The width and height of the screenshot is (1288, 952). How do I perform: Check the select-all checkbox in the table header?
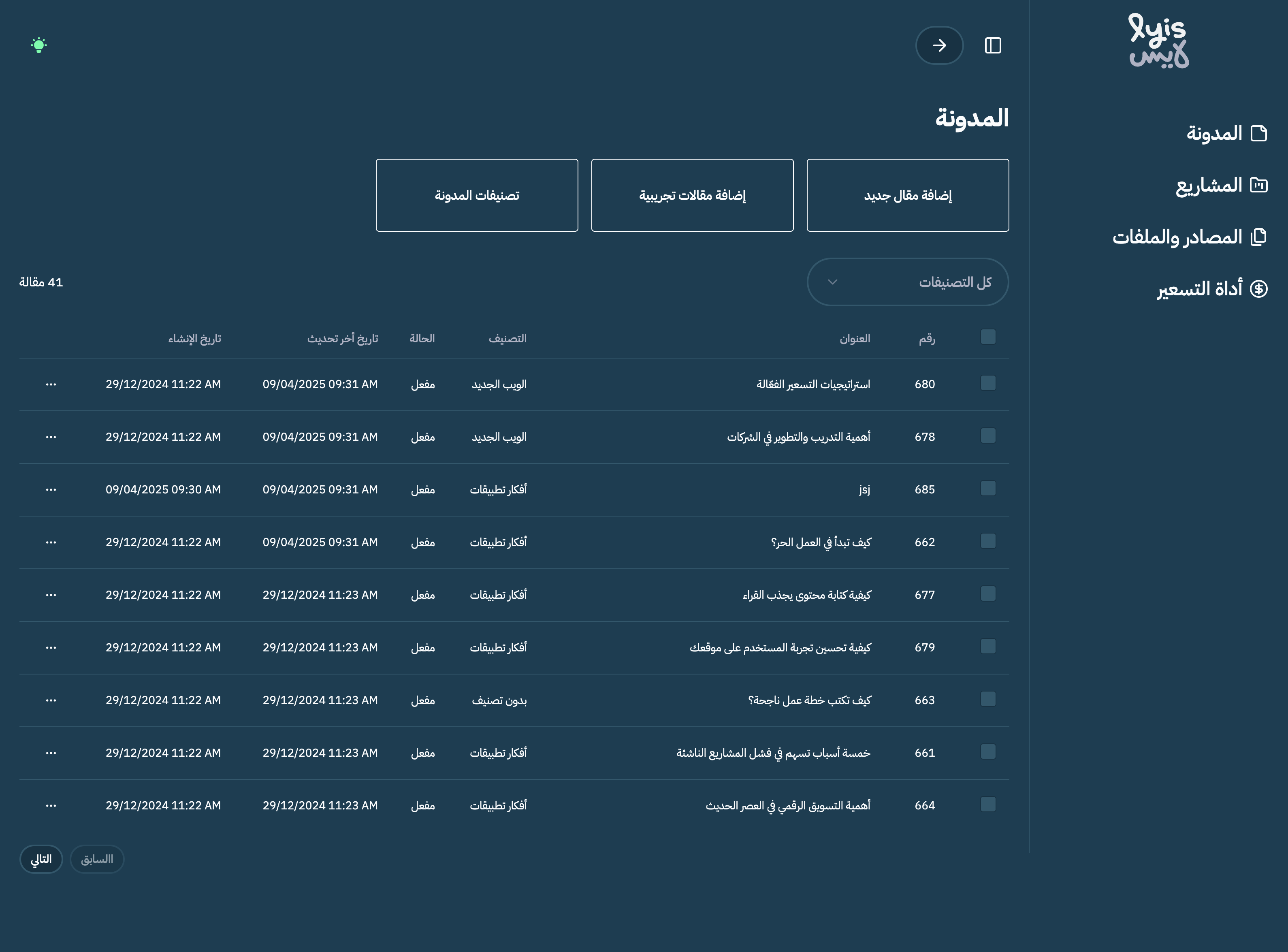coord(987,337)
